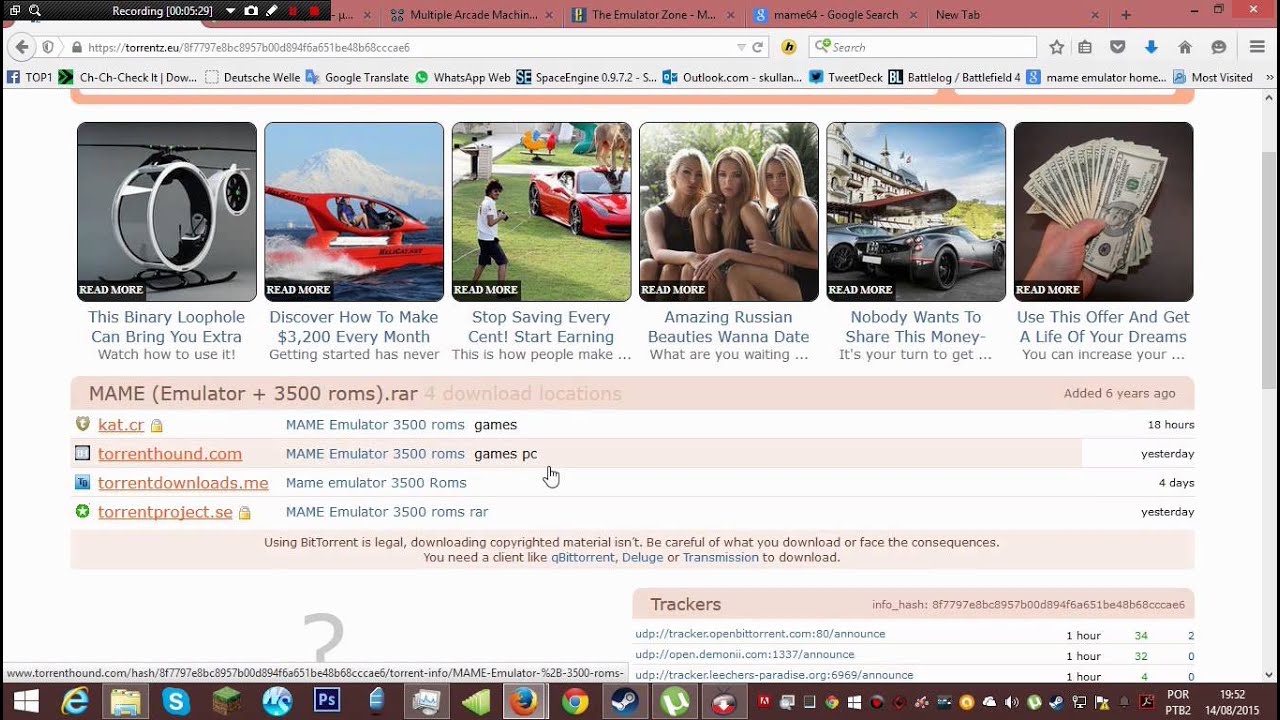Follow the Transmission client link

[x=721, y=558]
